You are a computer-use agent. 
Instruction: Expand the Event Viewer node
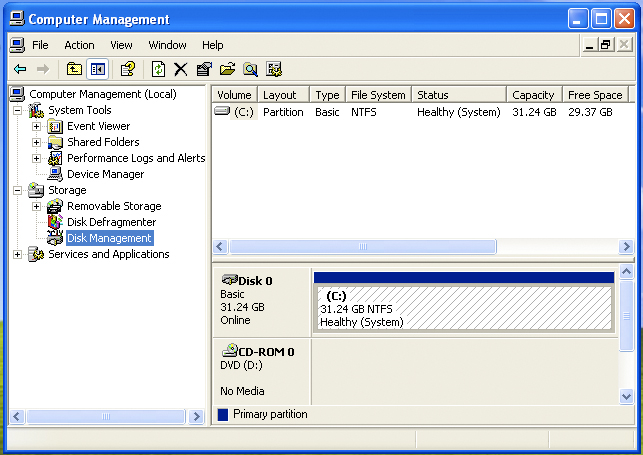[x=36, y=126]
